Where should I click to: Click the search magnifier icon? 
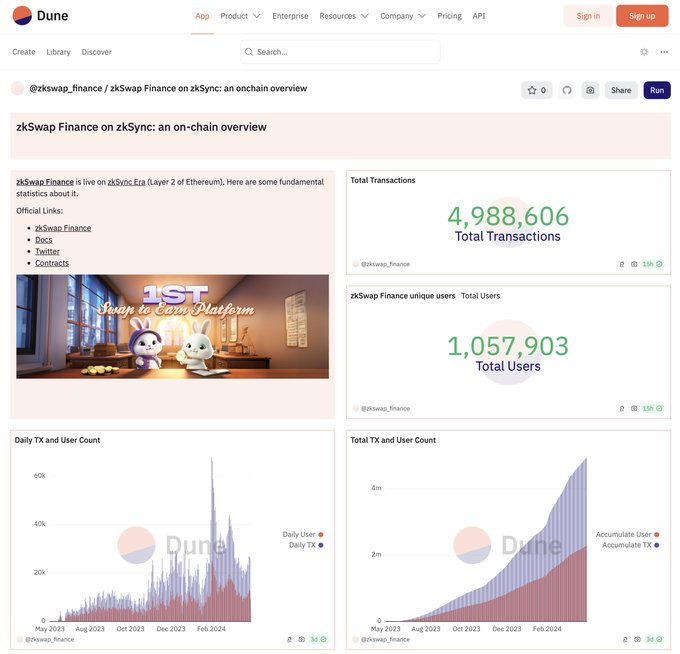pyautogui.click(x=249, y=52)
